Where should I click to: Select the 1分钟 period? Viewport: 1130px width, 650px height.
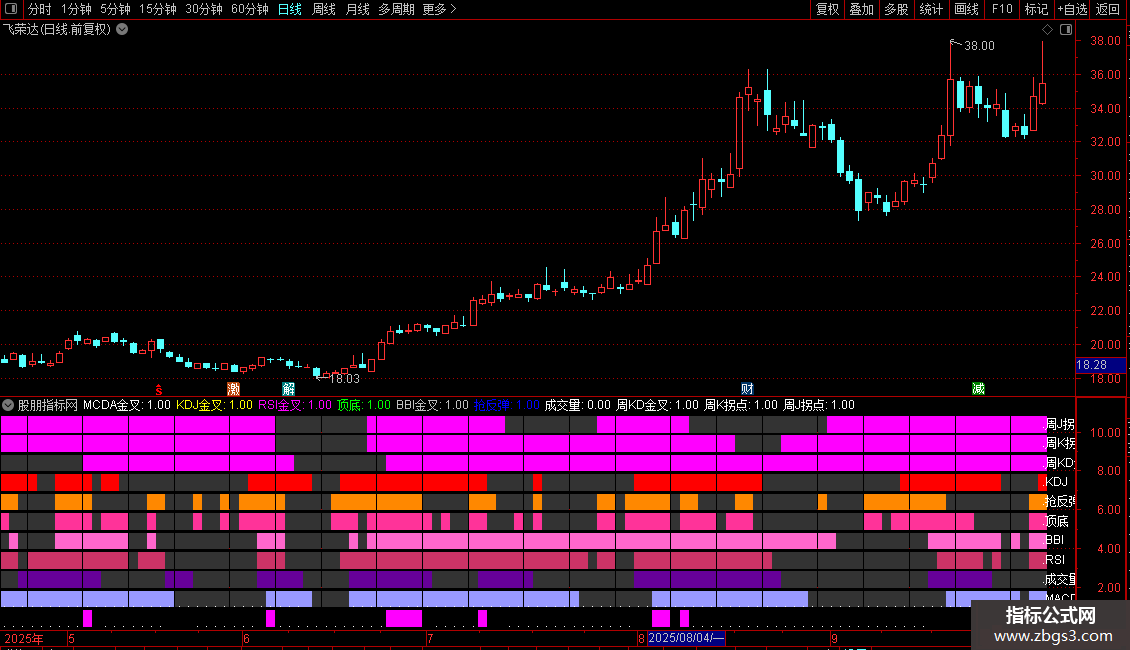pyautogui.click(x=76, y=9)
